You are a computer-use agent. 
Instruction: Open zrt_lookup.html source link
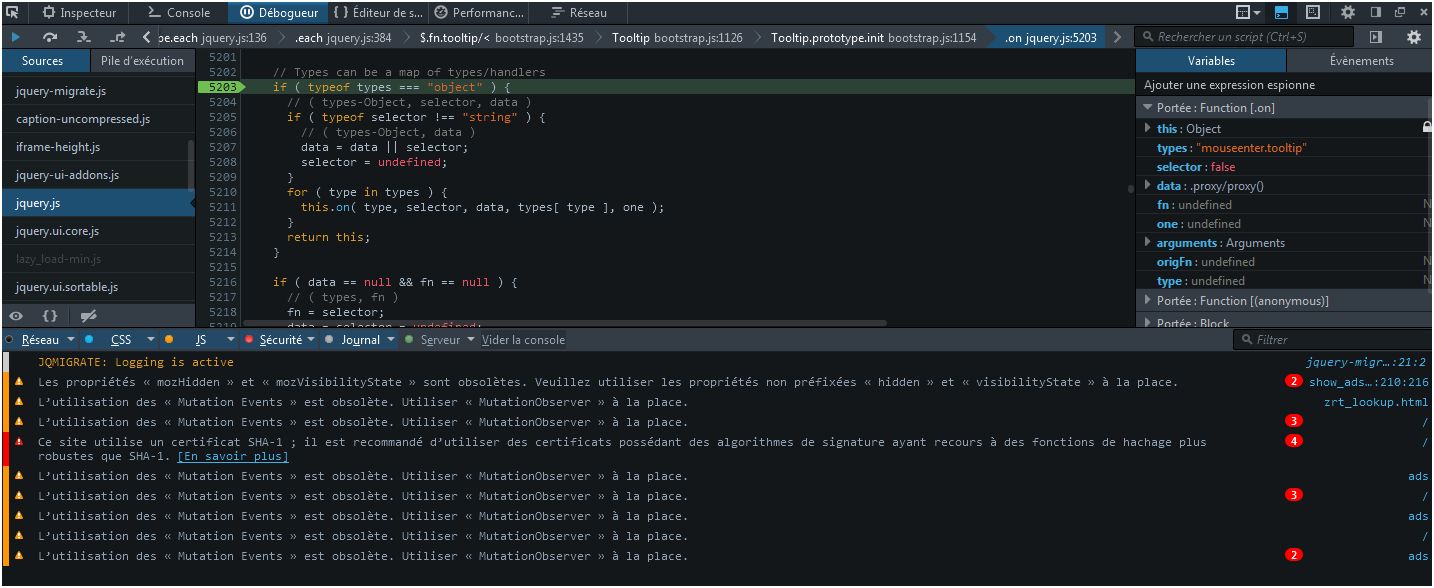(1375, 402)
